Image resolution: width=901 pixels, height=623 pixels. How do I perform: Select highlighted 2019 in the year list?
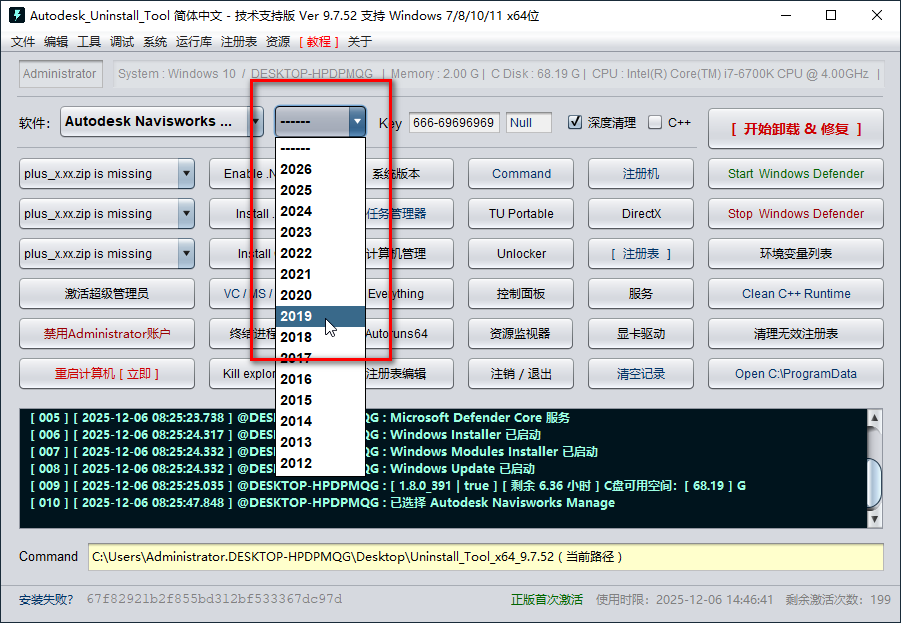(320, 316)
